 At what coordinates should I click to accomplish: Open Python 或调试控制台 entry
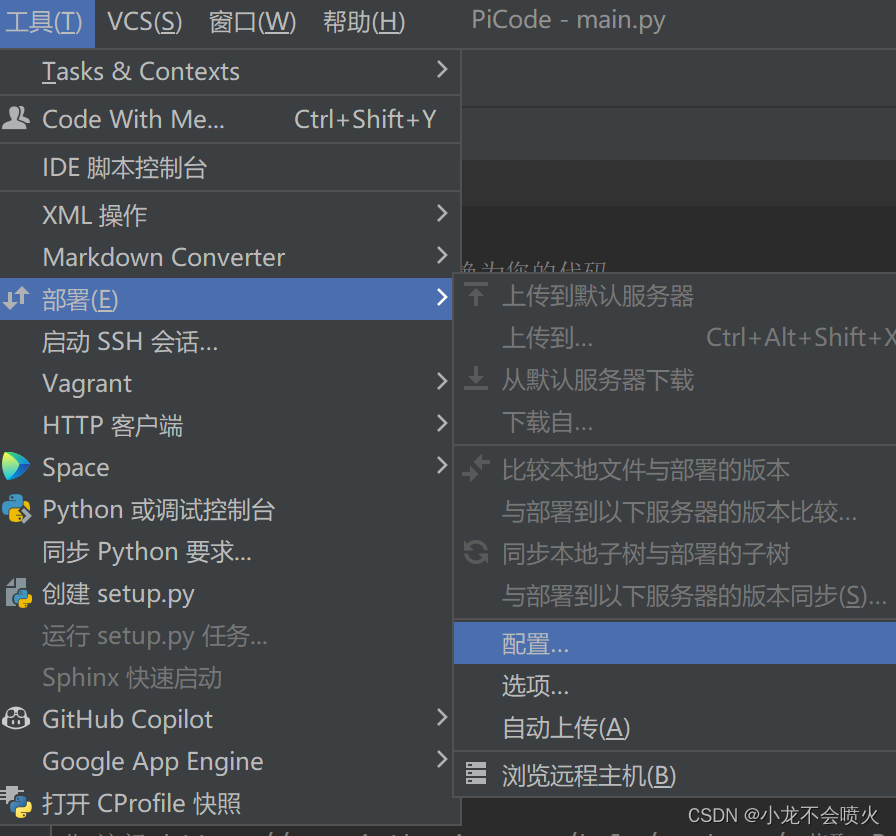226,509
